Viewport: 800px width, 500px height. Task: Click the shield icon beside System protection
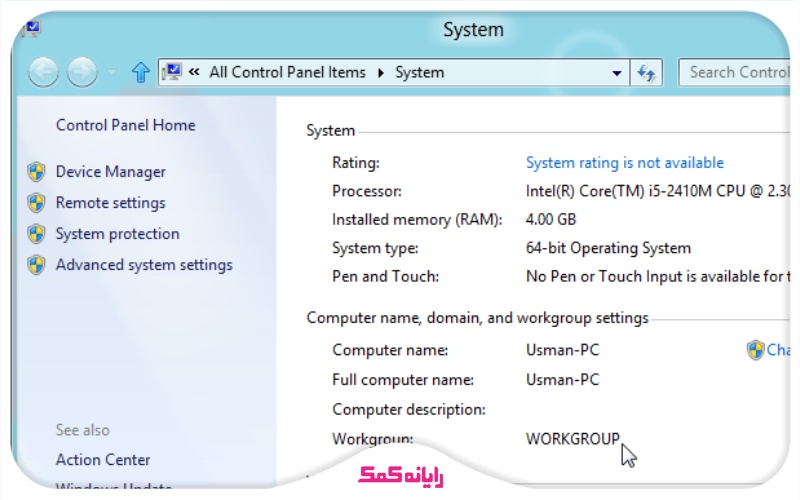tap(37, 234)
